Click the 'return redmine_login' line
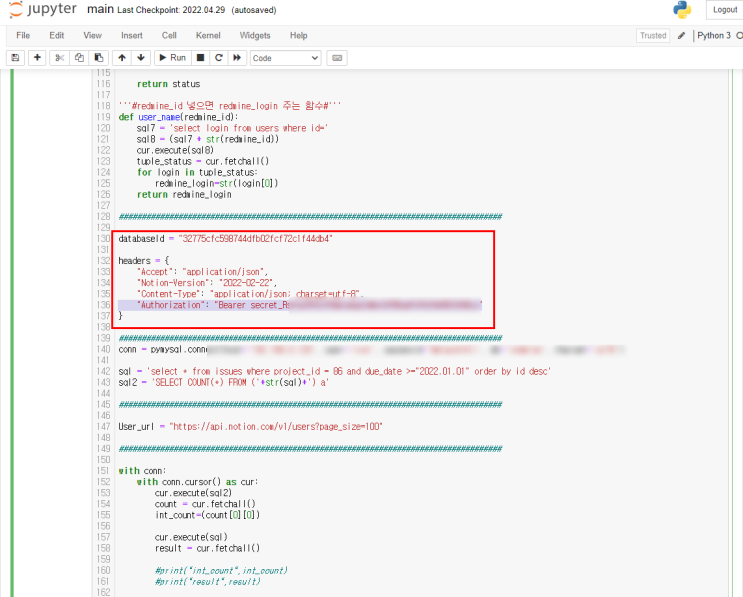Image resolution: width=743 pixels, height=597 pixels. click(184, 194)
